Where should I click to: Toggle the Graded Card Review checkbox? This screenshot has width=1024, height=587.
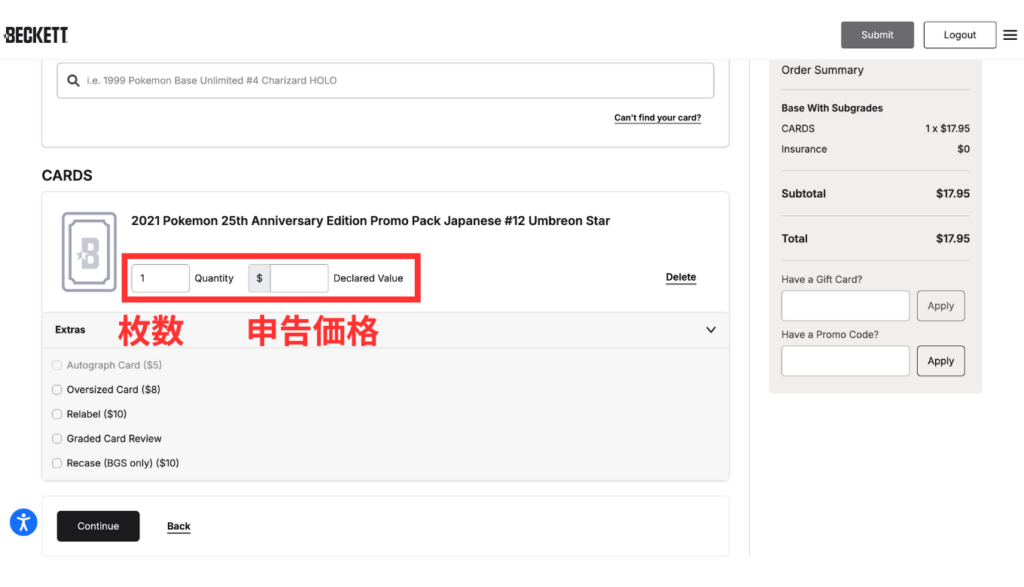tap(57, 439)
